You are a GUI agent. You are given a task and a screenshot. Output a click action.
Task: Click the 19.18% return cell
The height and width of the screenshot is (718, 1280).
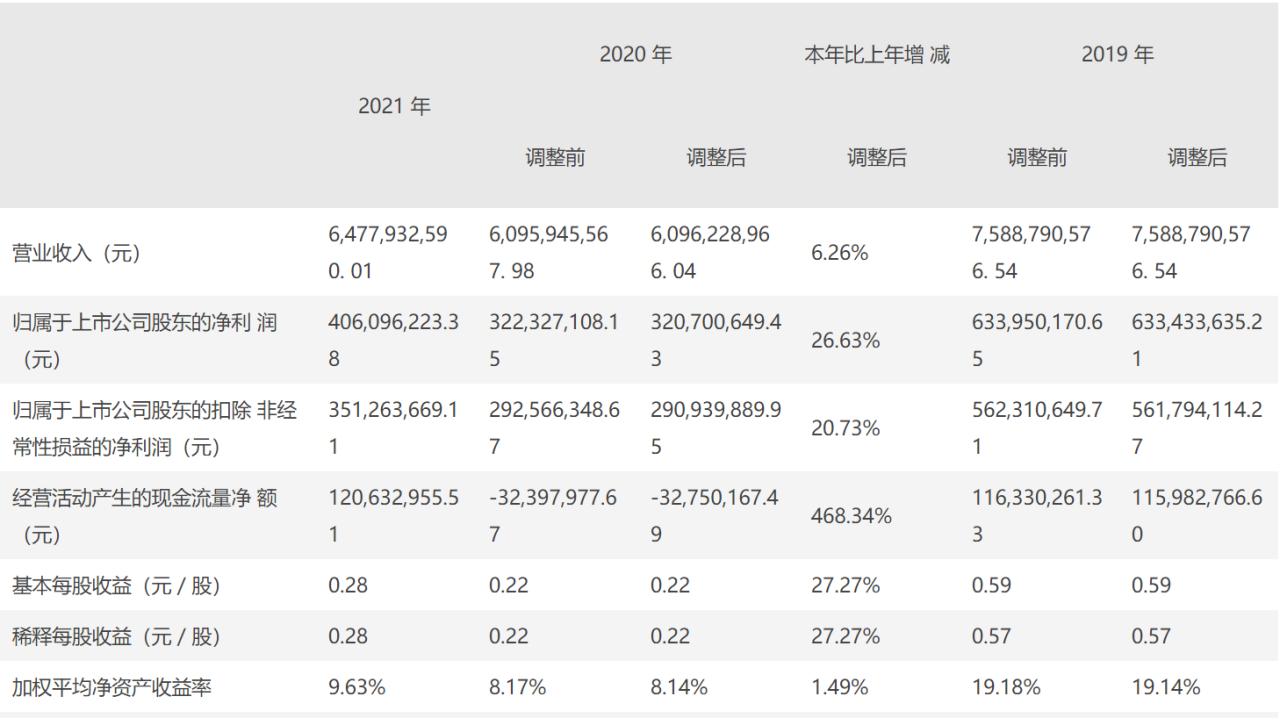(x=1006, y=687)
